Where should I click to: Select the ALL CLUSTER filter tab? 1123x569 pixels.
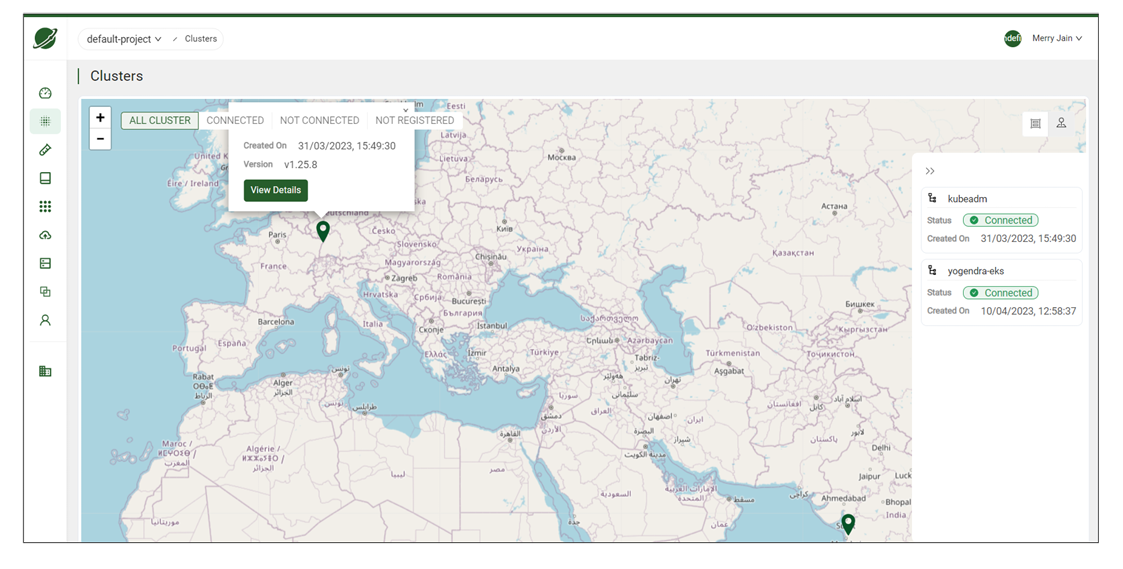click(160, 120)
